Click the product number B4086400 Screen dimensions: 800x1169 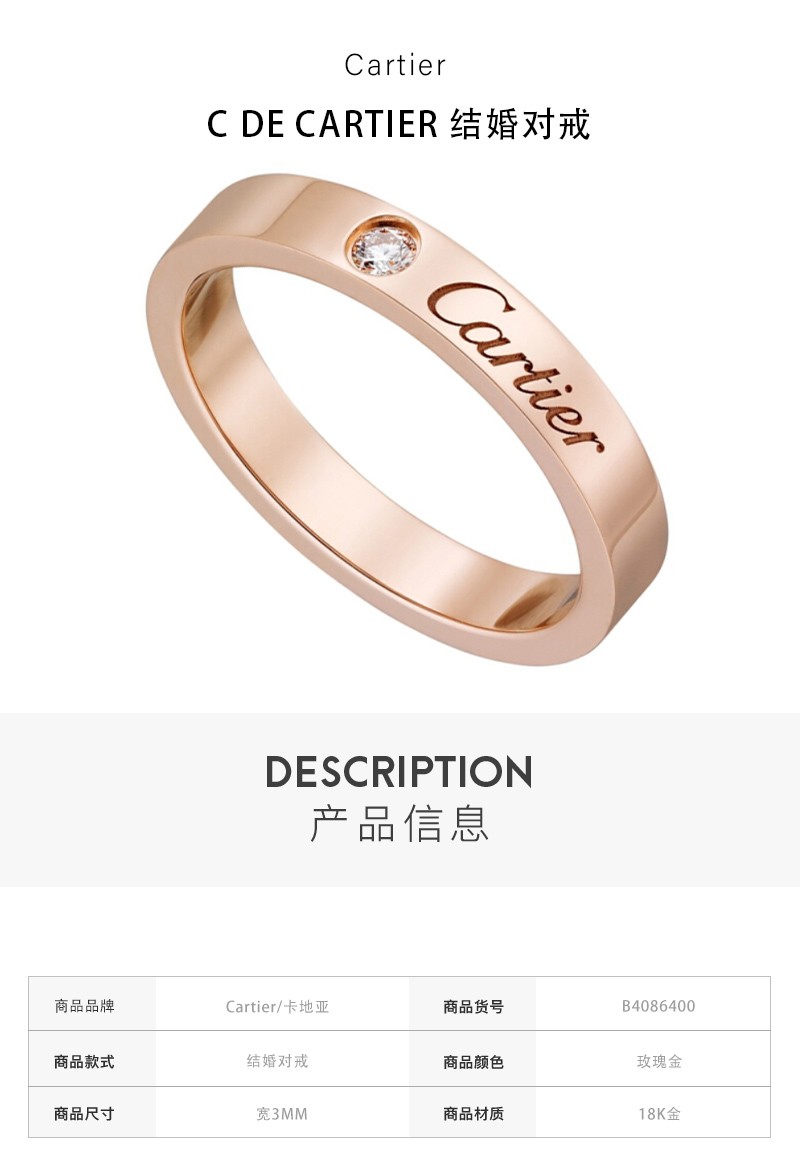pyautogui.click(x=658, y=1006)
